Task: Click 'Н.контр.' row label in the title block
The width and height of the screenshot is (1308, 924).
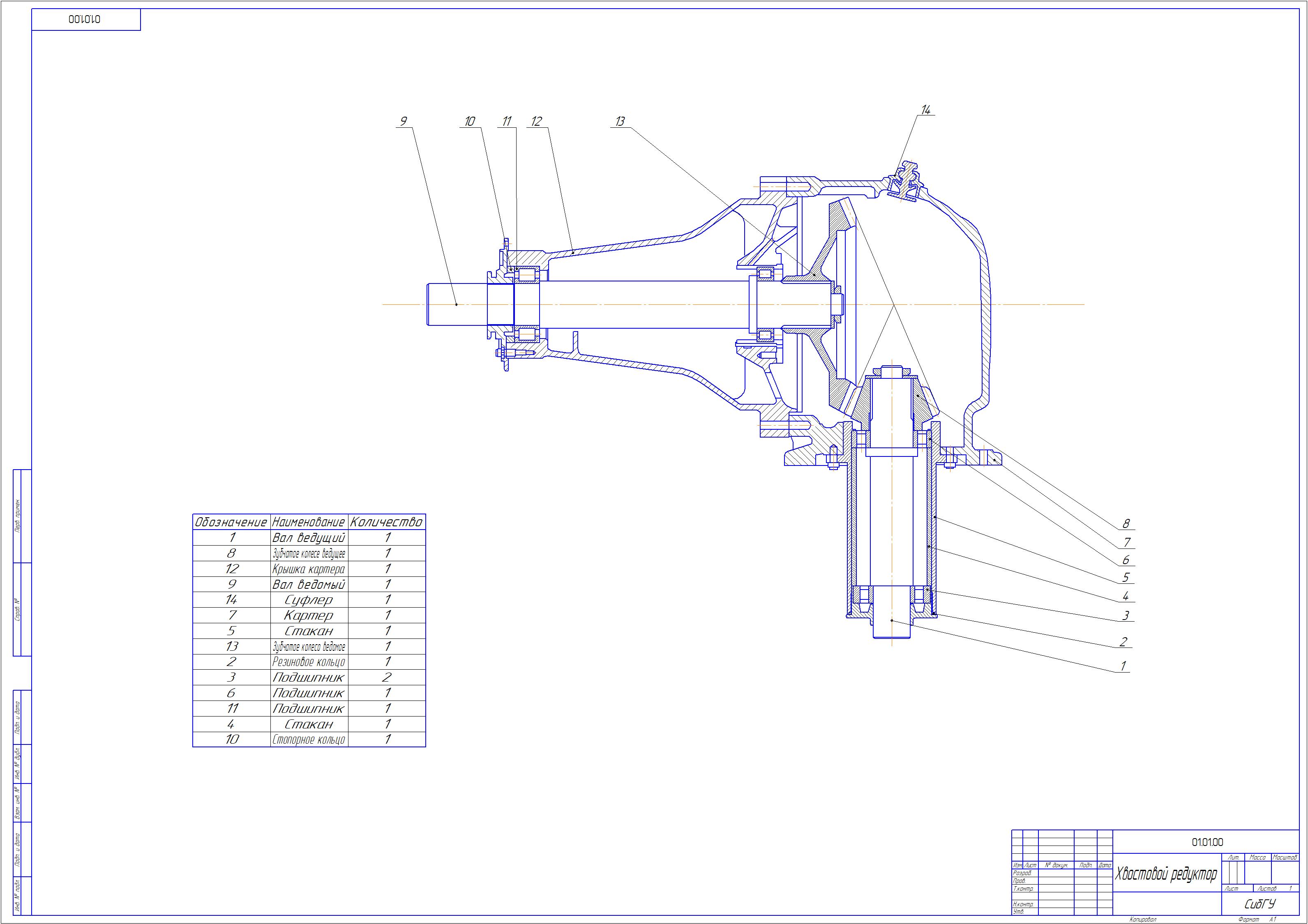Action: click(1023, 904)
